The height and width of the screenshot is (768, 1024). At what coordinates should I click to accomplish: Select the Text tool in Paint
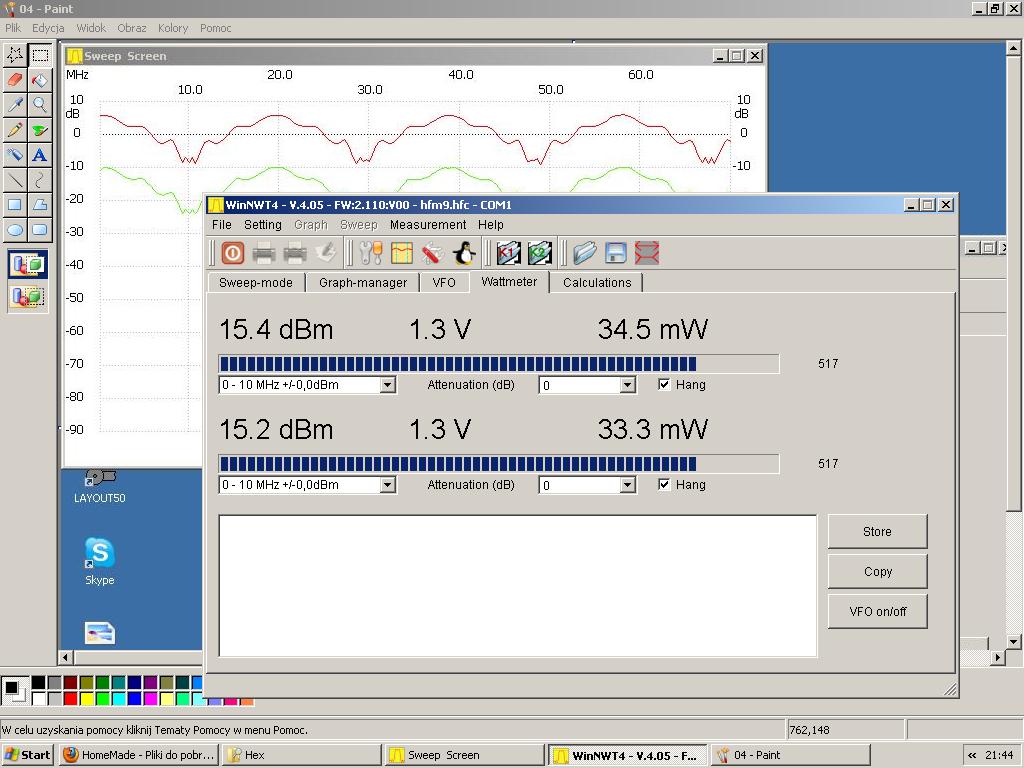pyautogui.click(x=39, y=155)
